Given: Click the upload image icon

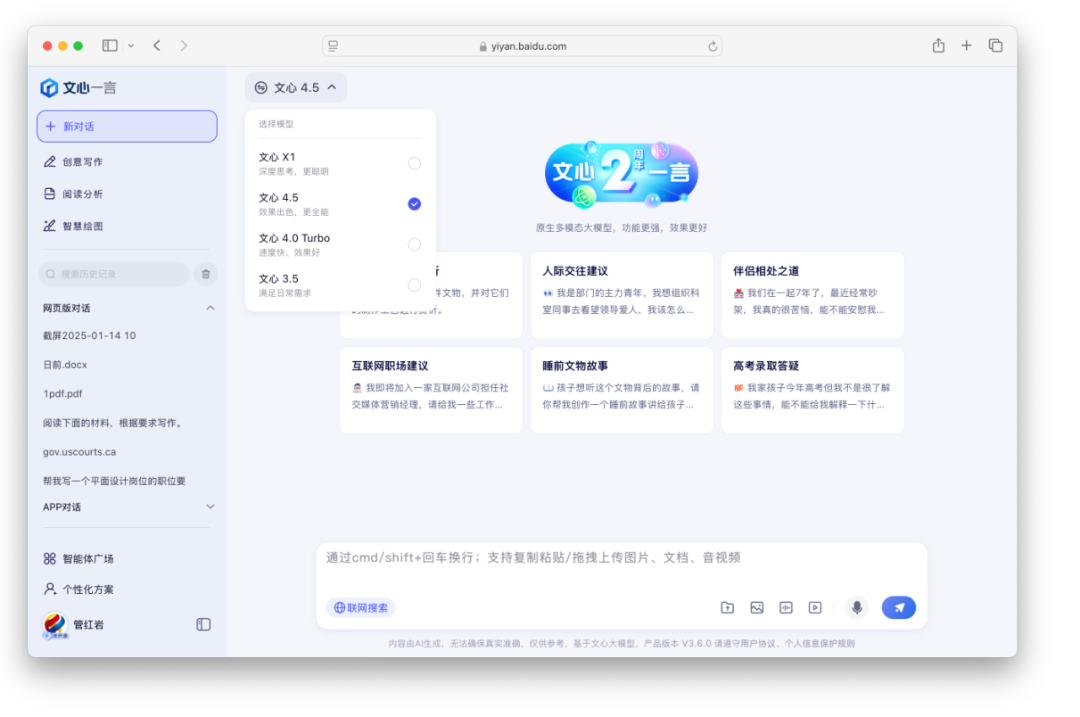Looking at the screenshot, I should point(757,607).
